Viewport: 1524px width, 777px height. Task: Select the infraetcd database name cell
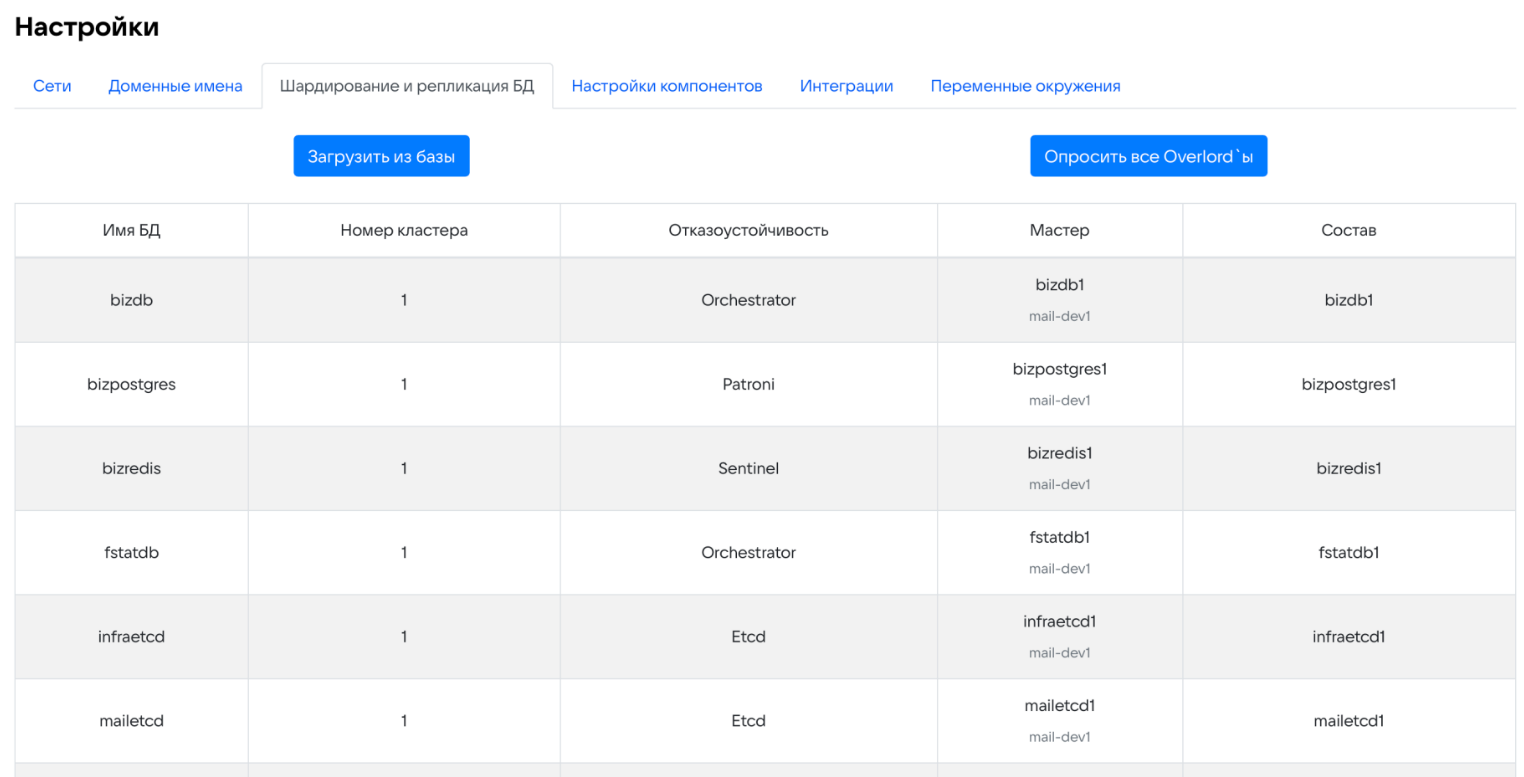[x=131, y=636]
